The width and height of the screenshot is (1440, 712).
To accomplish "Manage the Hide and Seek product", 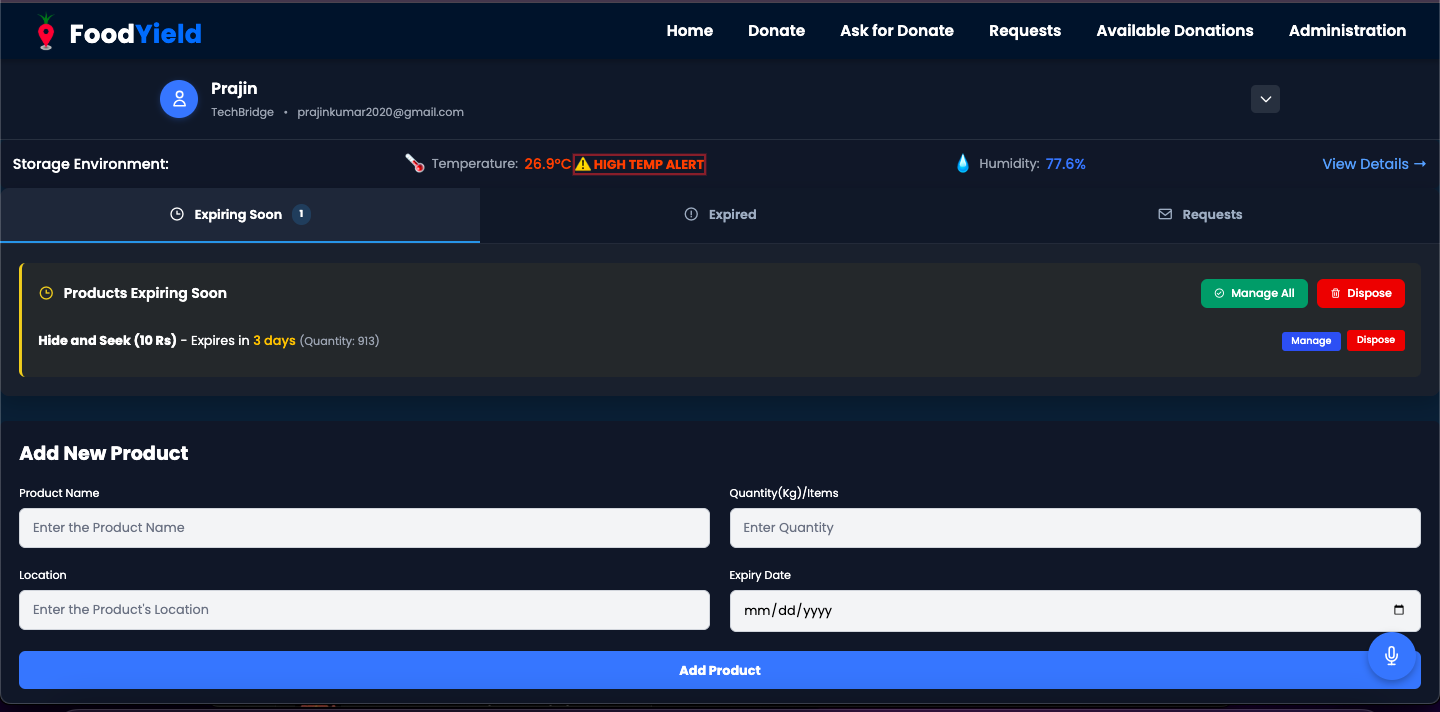I will [1311, 341].
